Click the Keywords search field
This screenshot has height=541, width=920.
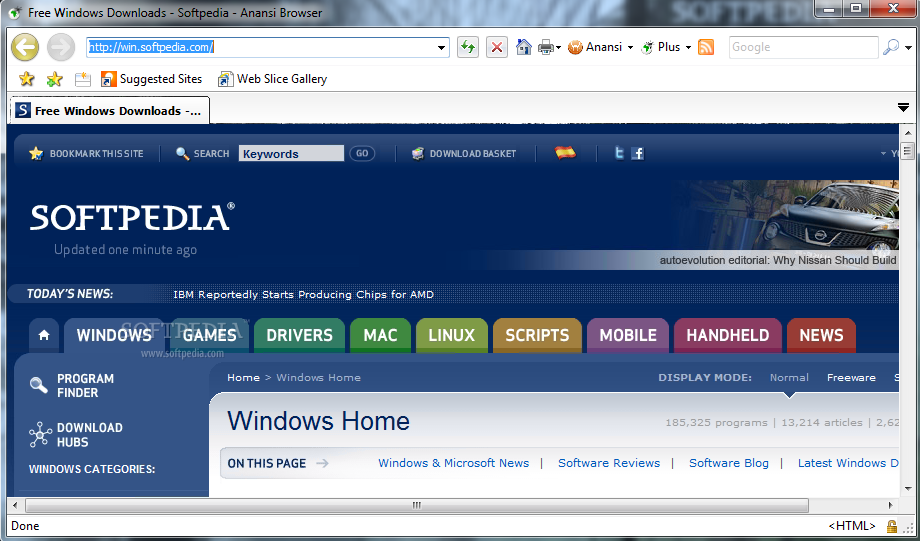pos(291,154)
